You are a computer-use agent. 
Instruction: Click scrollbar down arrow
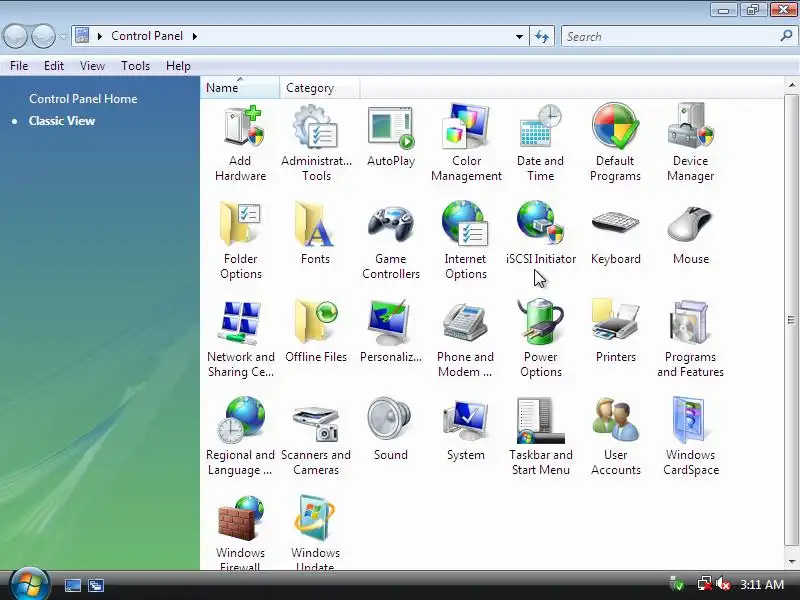792,562
